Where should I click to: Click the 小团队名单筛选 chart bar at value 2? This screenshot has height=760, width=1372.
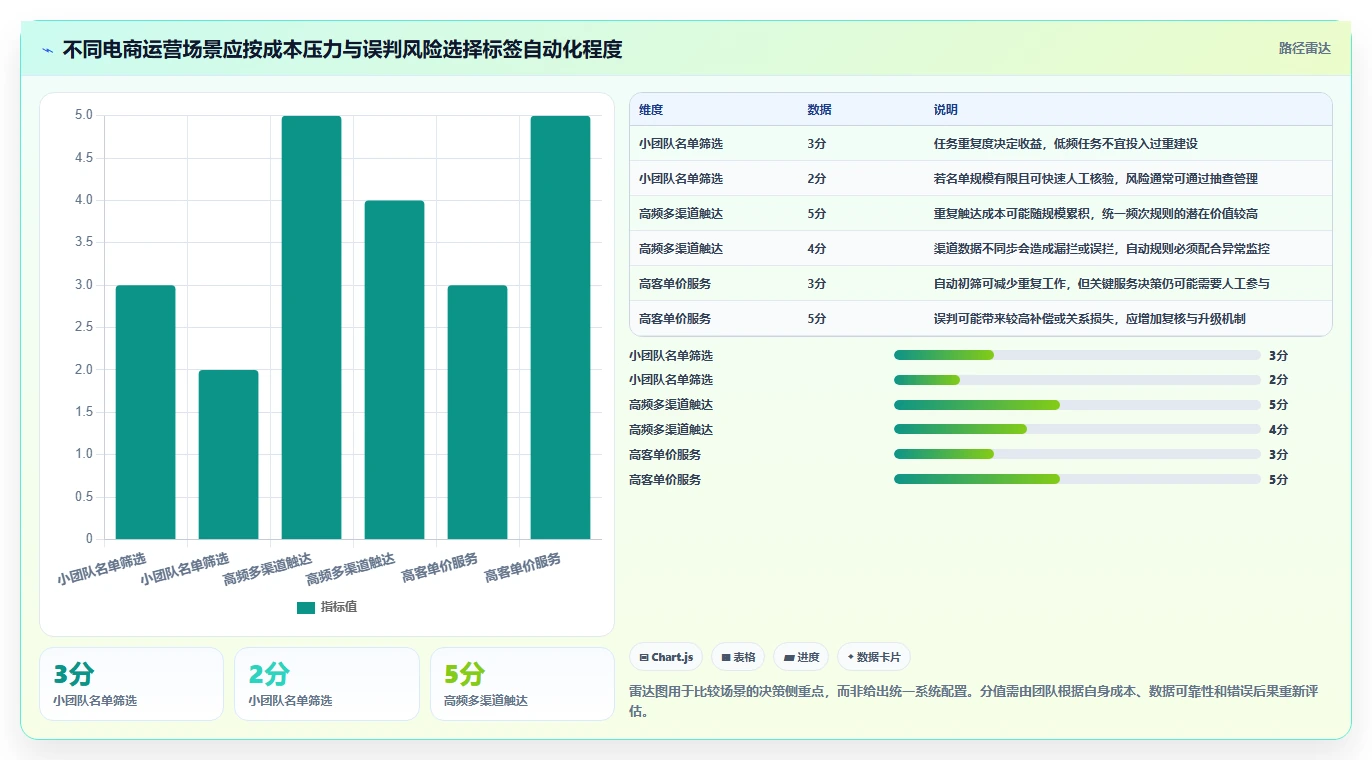pyautogui.click(x=229, y=455)
